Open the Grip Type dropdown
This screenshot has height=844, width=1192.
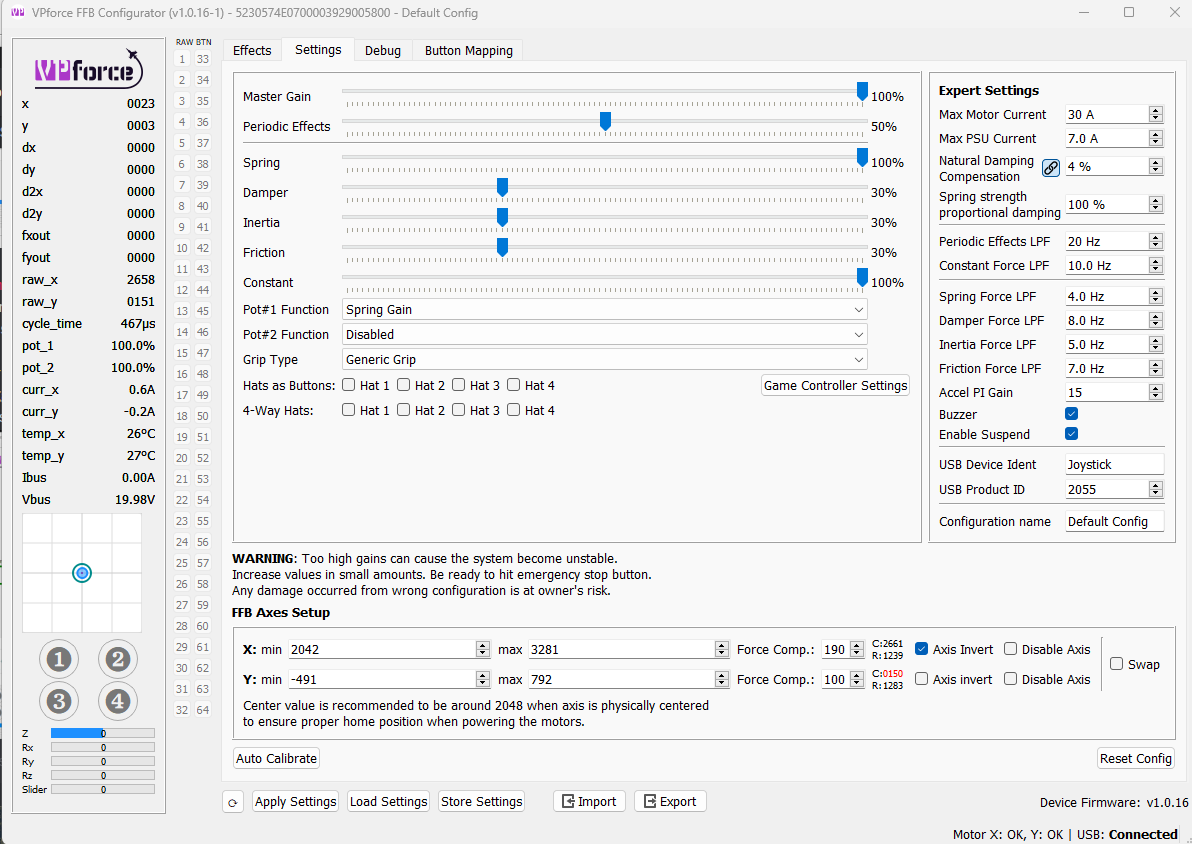coord(604,360)
